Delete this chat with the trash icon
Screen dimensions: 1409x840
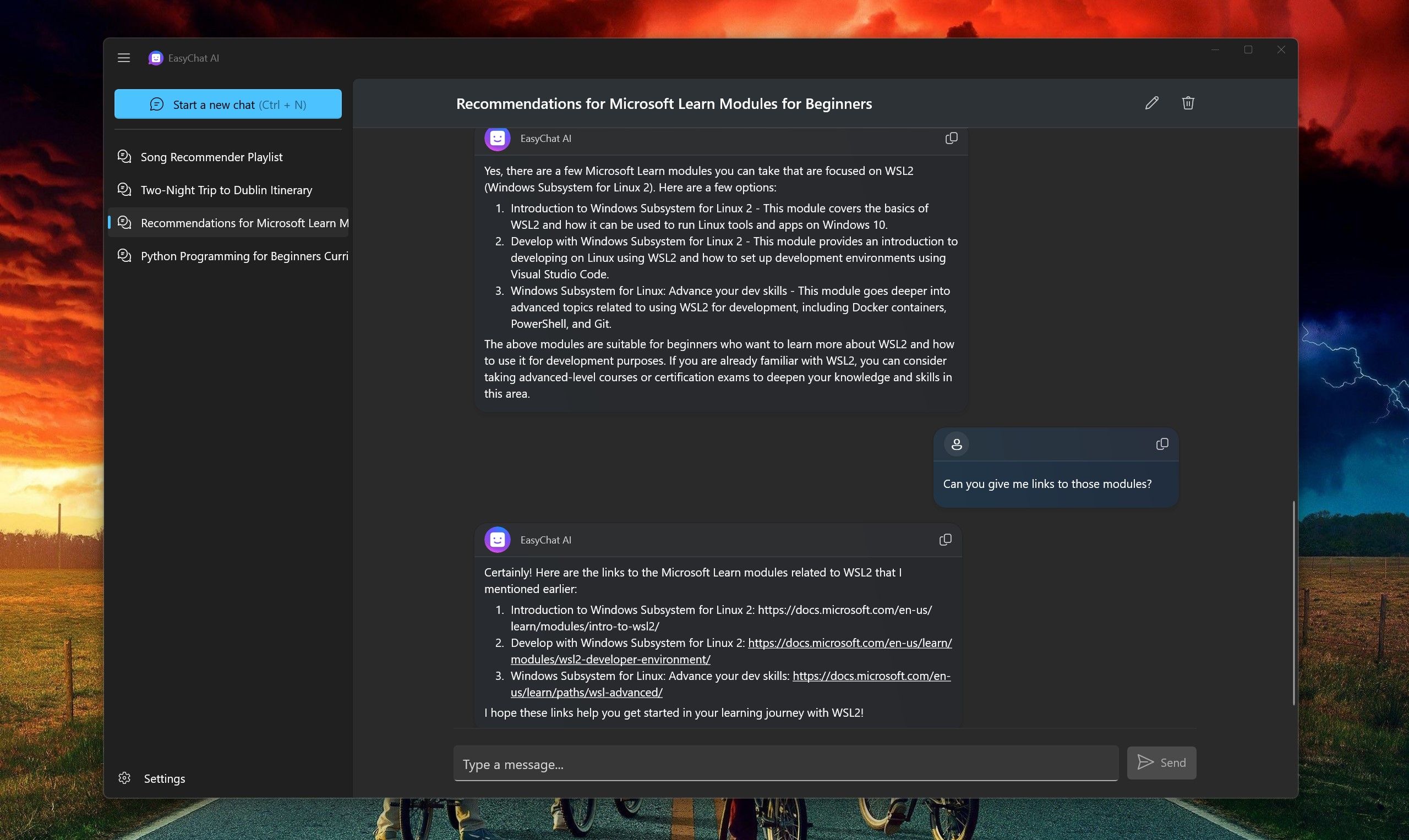point(1188,103)
